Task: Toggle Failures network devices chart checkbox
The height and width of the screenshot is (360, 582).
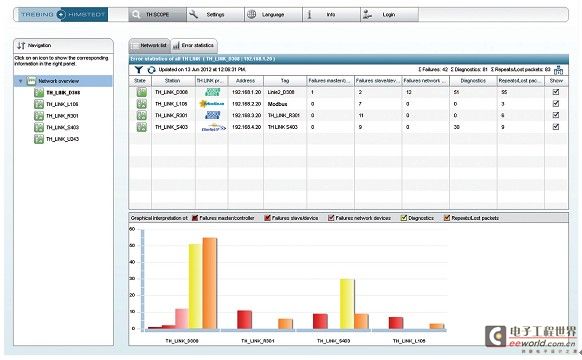Action: (x=331, y=218)
